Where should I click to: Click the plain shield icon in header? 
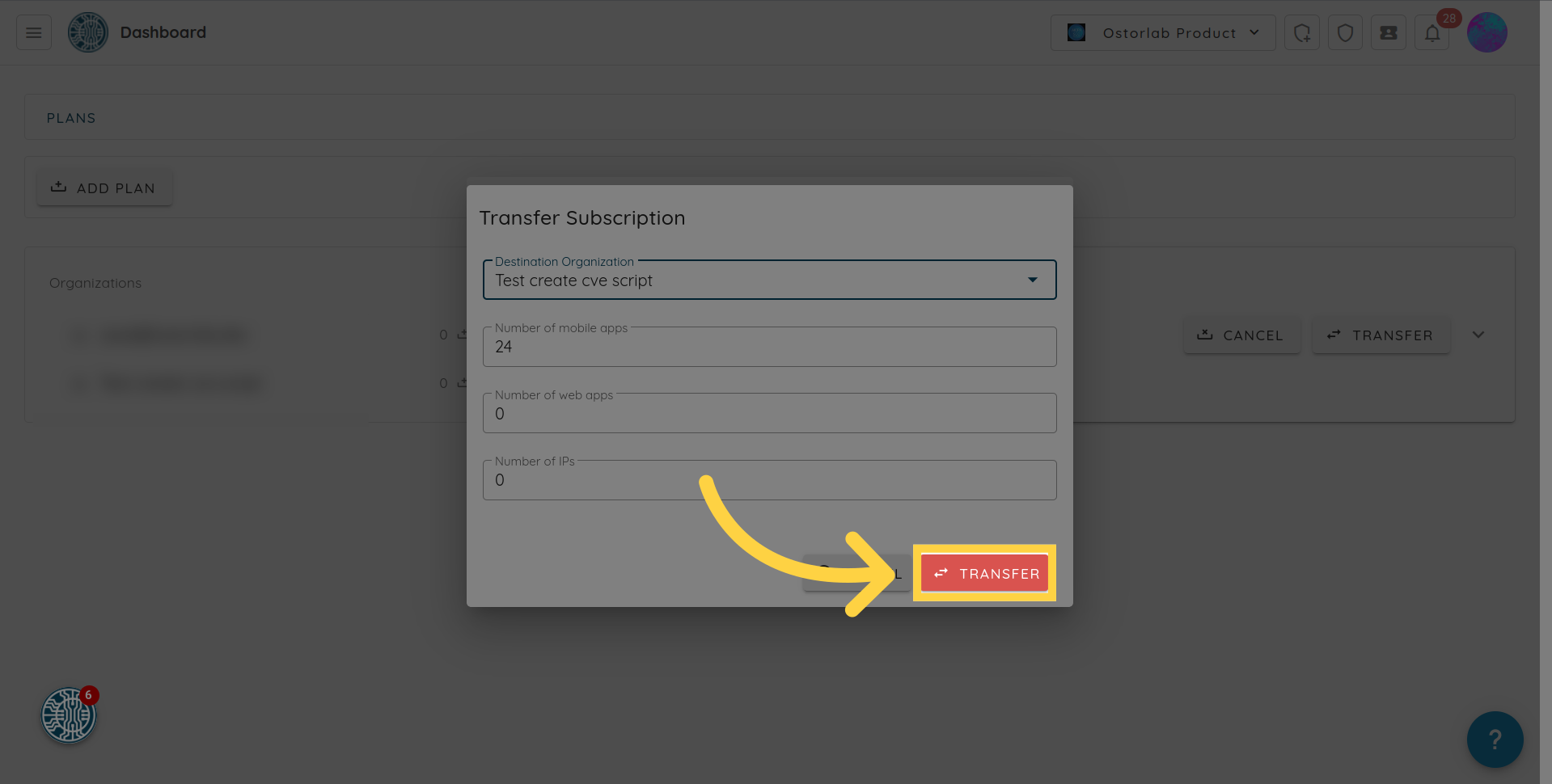tap(1345, 33)
